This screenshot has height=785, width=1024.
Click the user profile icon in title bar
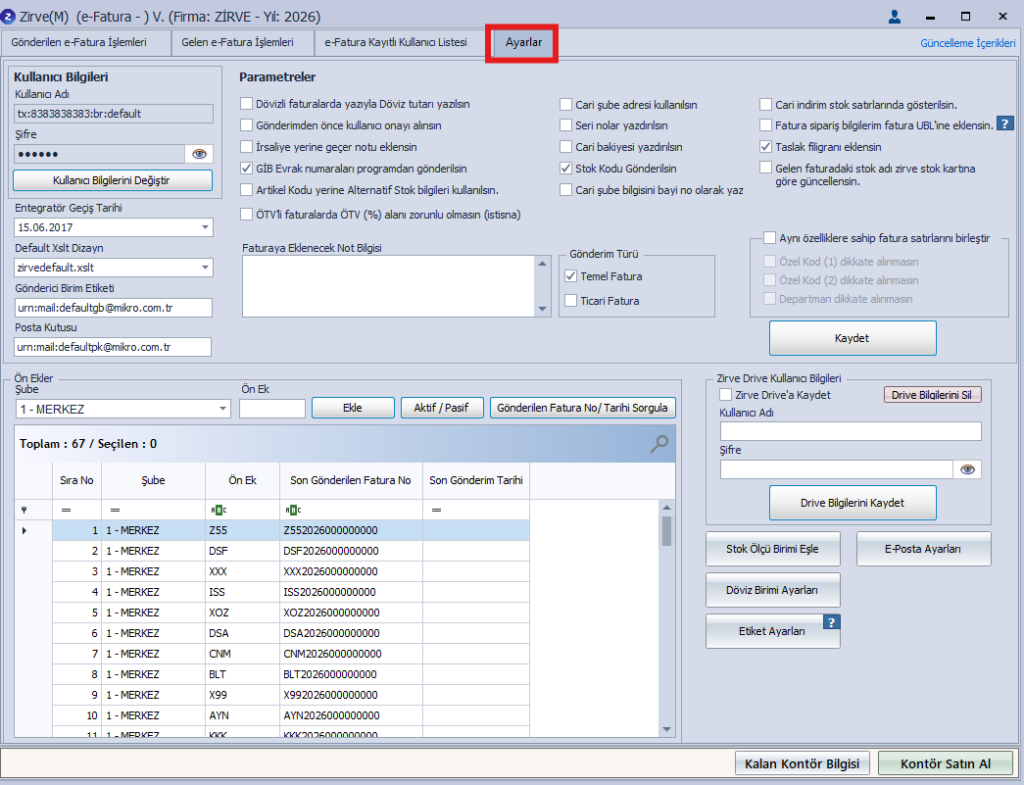pos(895,16)
